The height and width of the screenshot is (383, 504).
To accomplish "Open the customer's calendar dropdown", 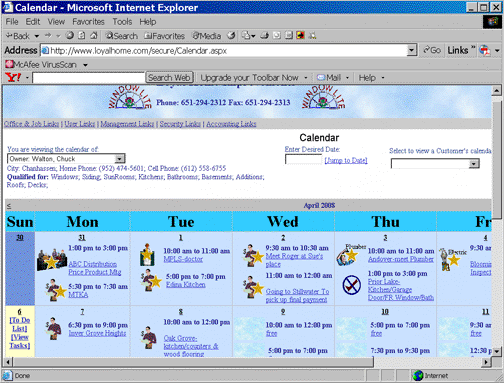I will coord(474,163).
